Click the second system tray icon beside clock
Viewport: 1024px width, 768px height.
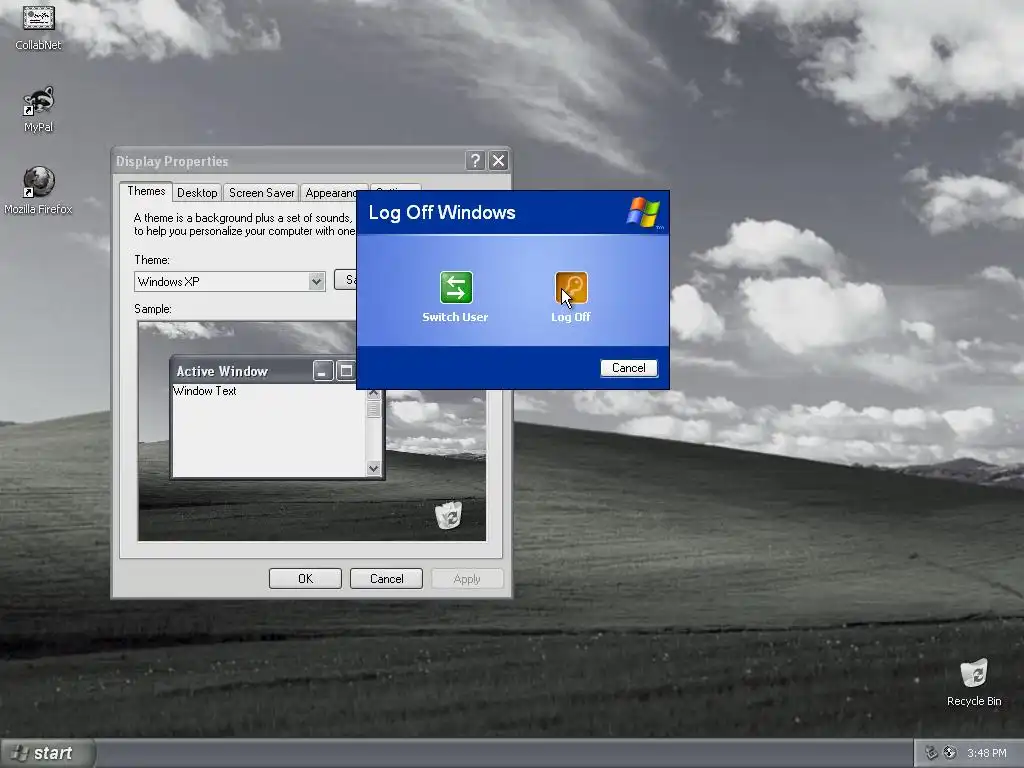tap(950, 753)
